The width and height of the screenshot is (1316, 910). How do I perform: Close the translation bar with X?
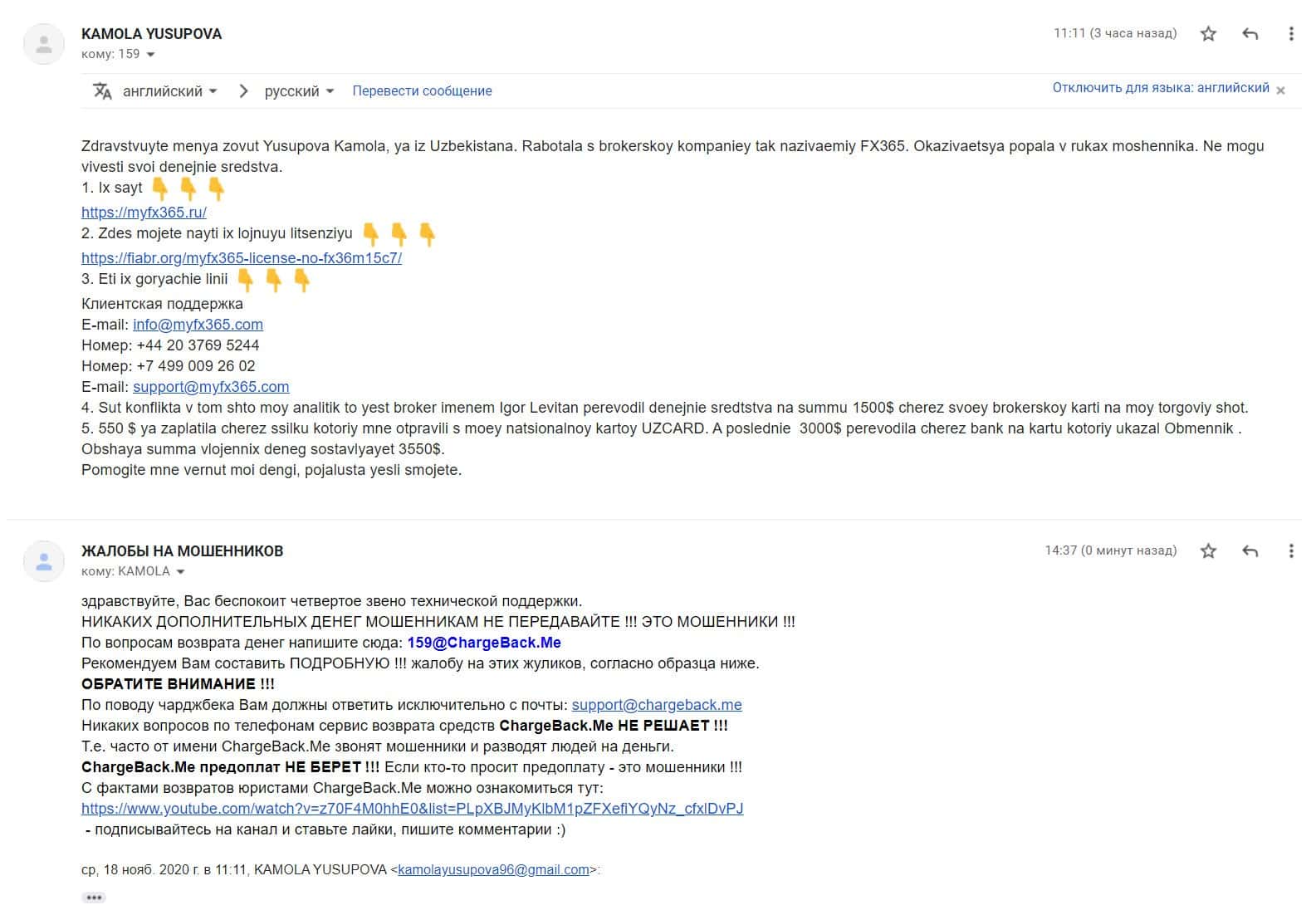pos(1280,91)
